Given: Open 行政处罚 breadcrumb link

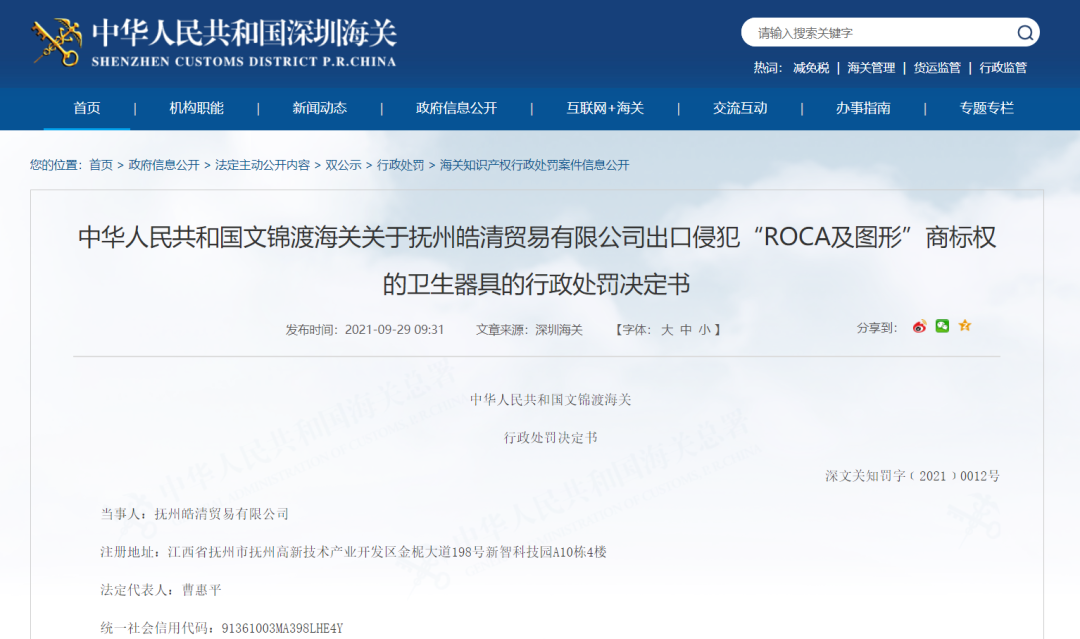Looking at the screenshot, I should coord(400,165).
